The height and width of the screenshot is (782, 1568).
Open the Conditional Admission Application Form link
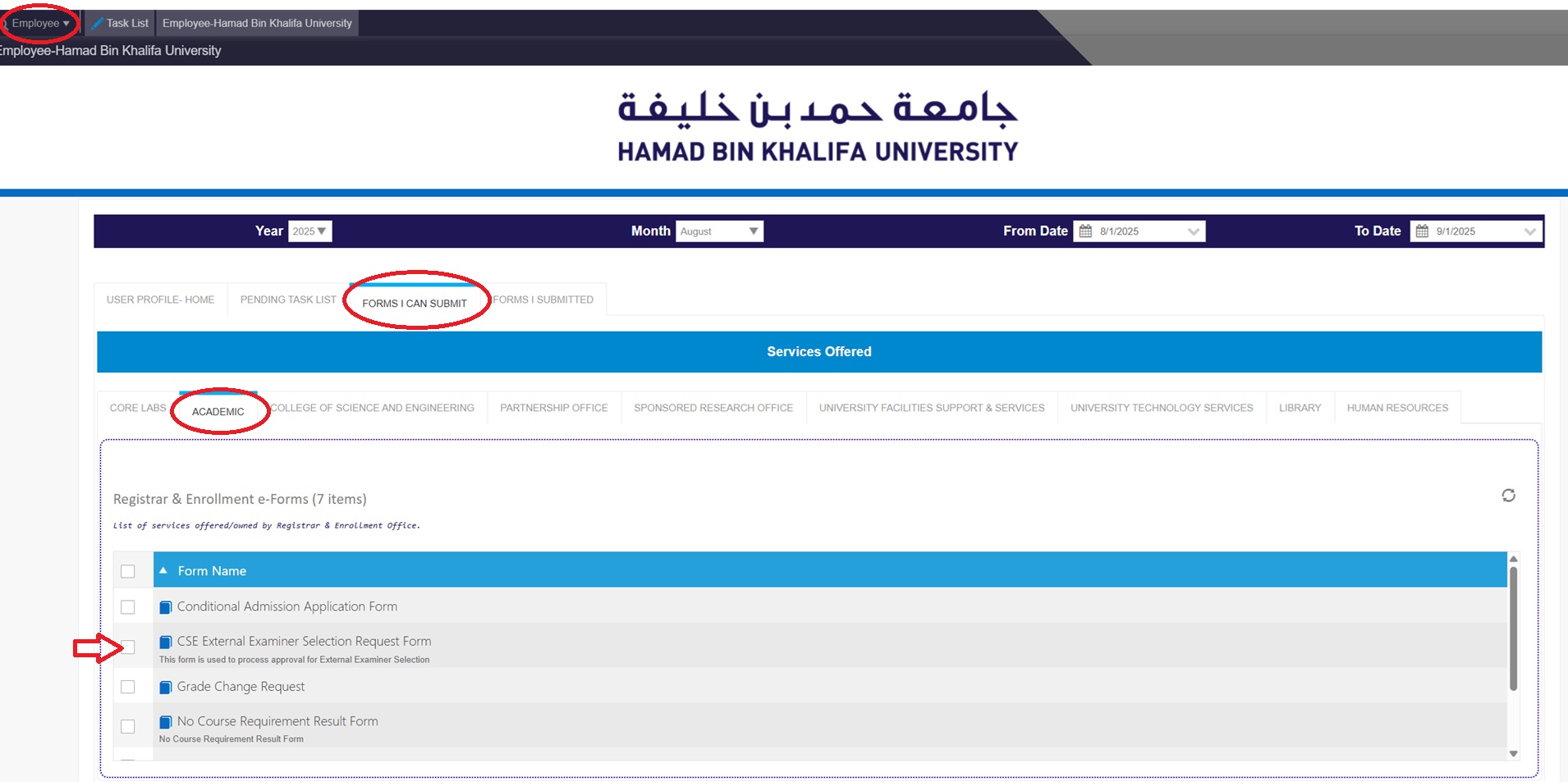(x=287, y=606)
